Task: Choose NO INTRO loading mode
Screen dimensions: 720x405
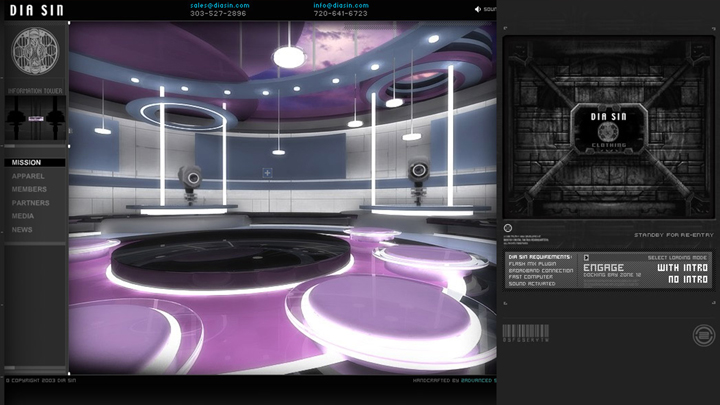Action: point(688,279)
